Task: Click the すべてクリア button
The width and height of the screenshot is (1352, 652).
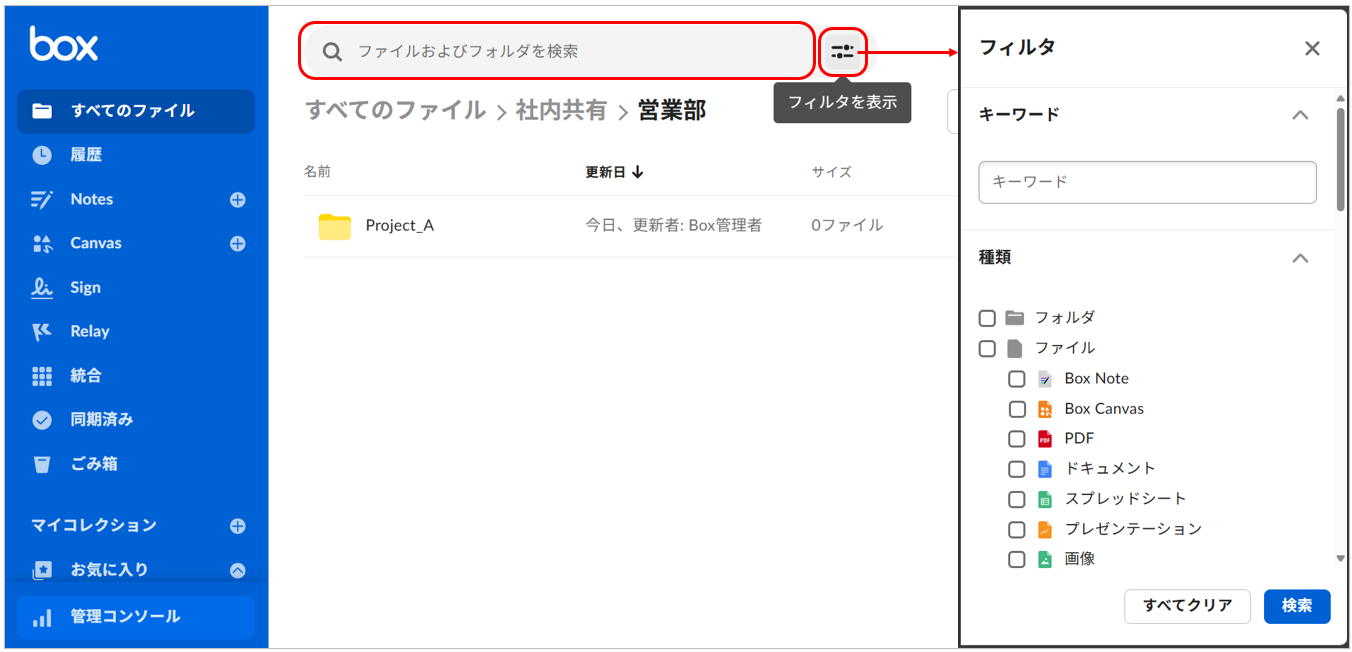Action: pos(1187,606)
